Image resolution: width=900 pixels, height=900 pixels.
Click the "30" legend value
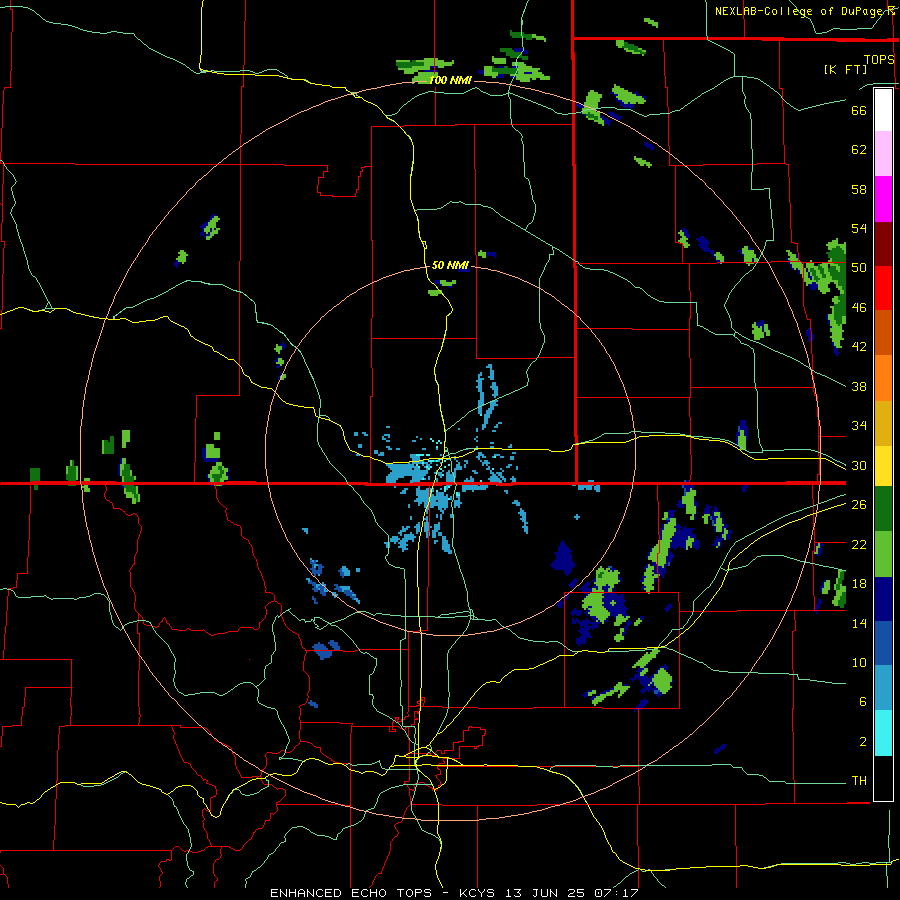pos(859,465)
